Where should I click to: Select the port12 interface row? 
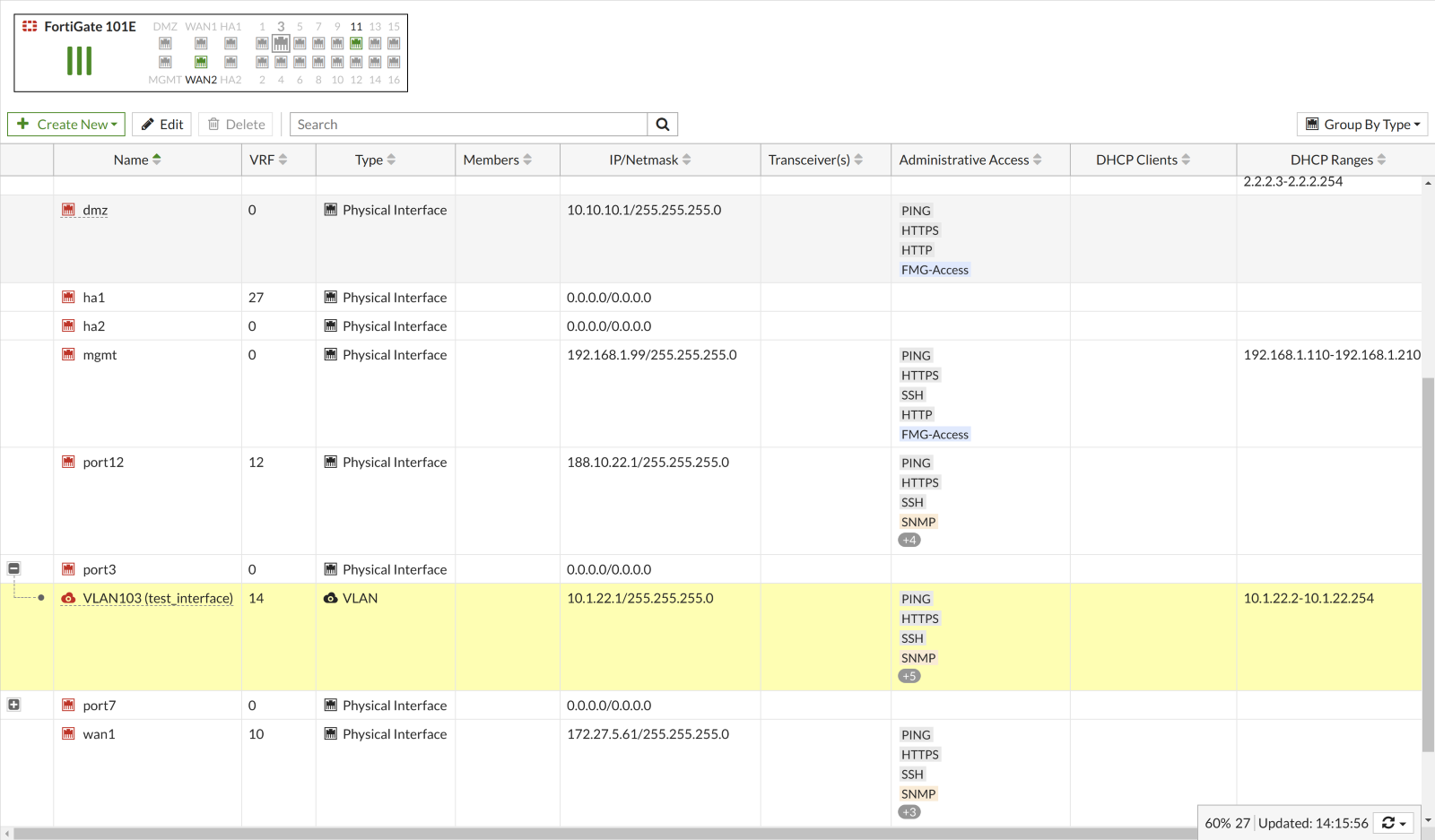711,501
